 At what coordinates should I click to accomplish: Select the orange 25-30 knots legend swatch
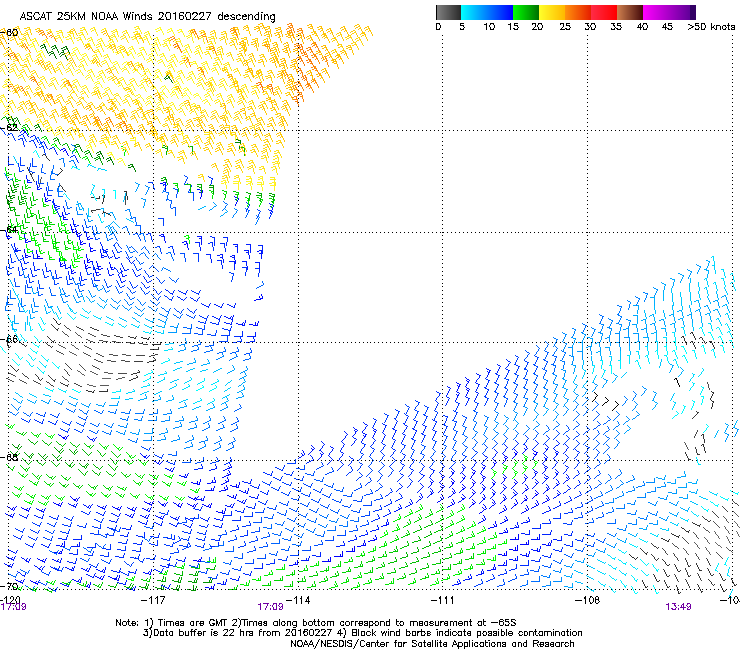578,12
